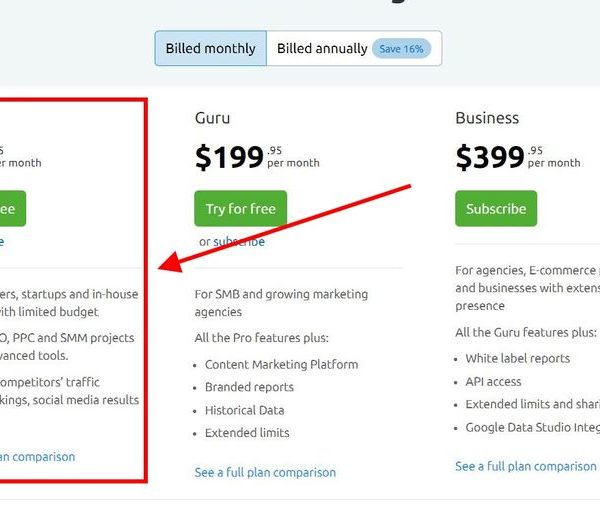Select the Billed monthly option
This screenshot has height=513, width=600.
point(211,48)
